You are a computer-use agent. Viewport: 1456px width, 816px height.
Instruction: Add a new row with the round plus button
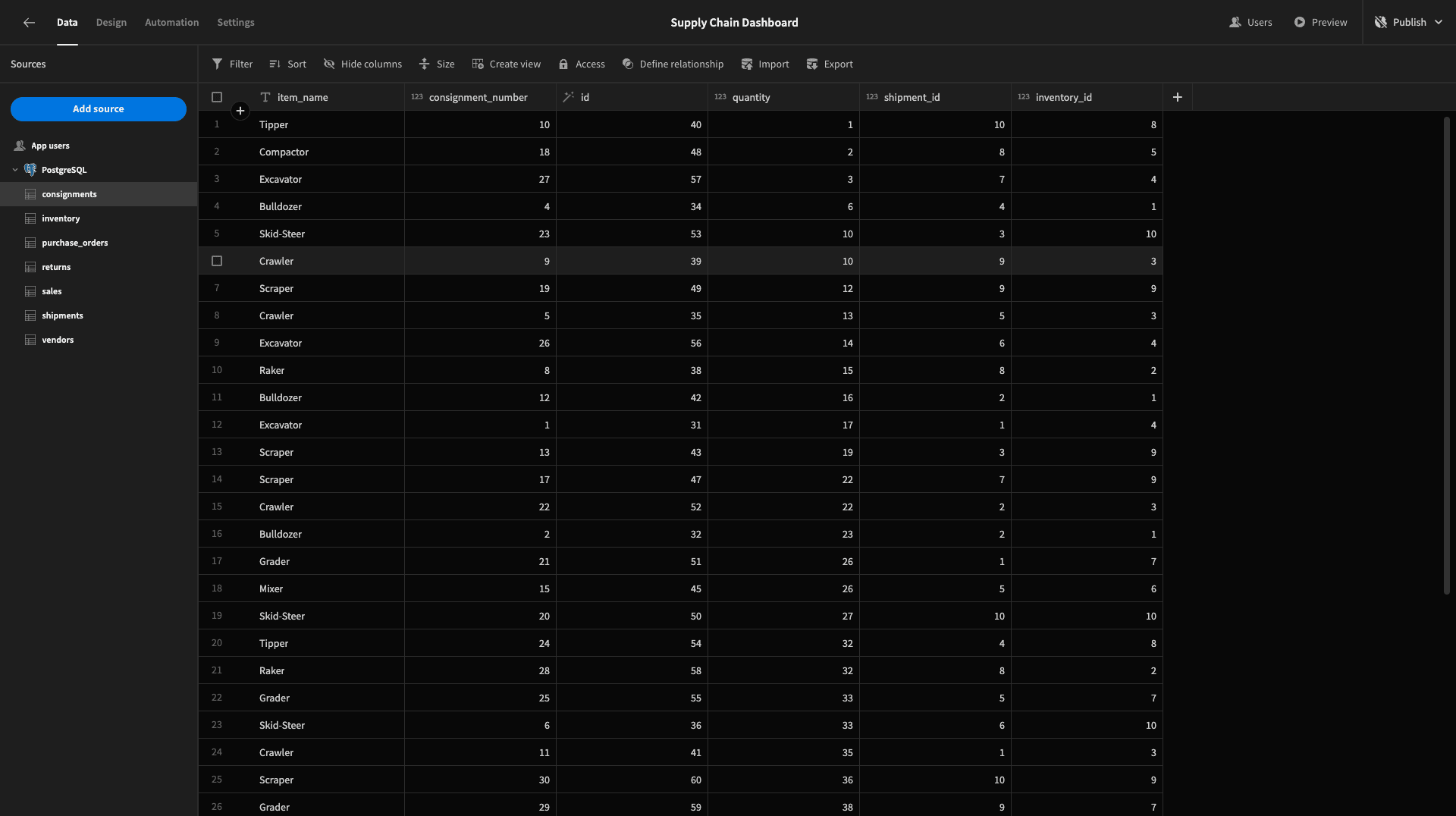(240, 111)
